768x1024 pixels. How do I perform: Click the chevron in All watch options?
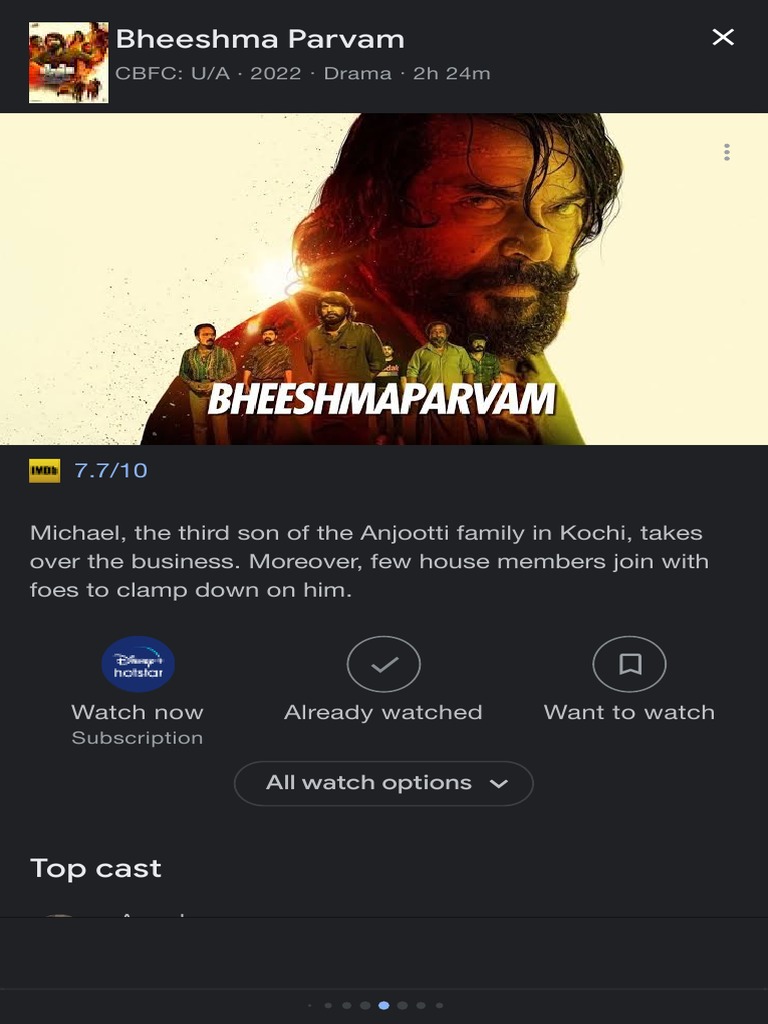[498, 784]
